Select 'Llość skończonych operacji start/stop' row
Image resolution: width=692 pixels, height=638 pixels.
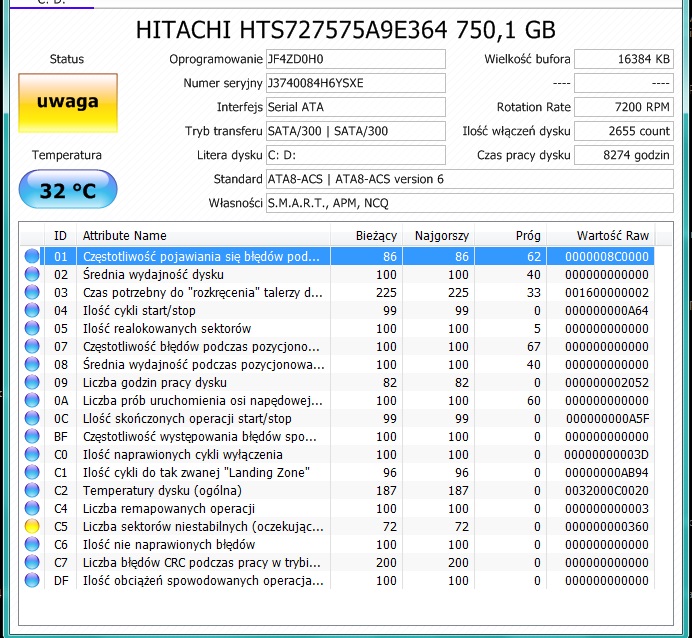coord(338,418)
